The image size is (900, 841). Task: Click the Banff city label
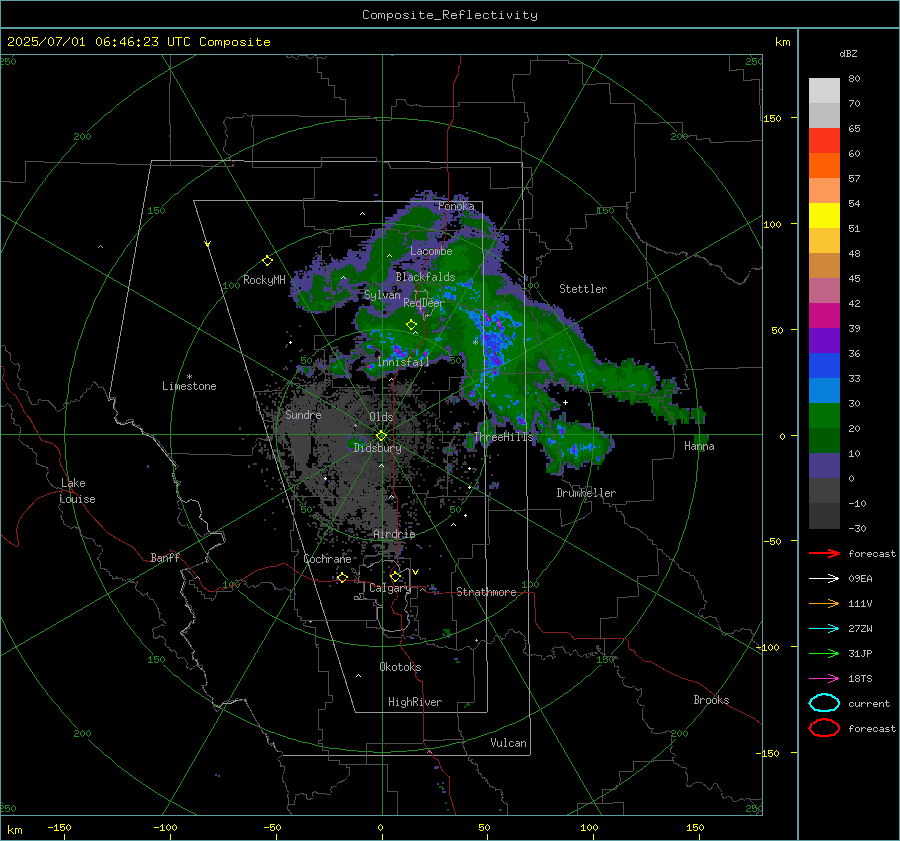[165, 558]
